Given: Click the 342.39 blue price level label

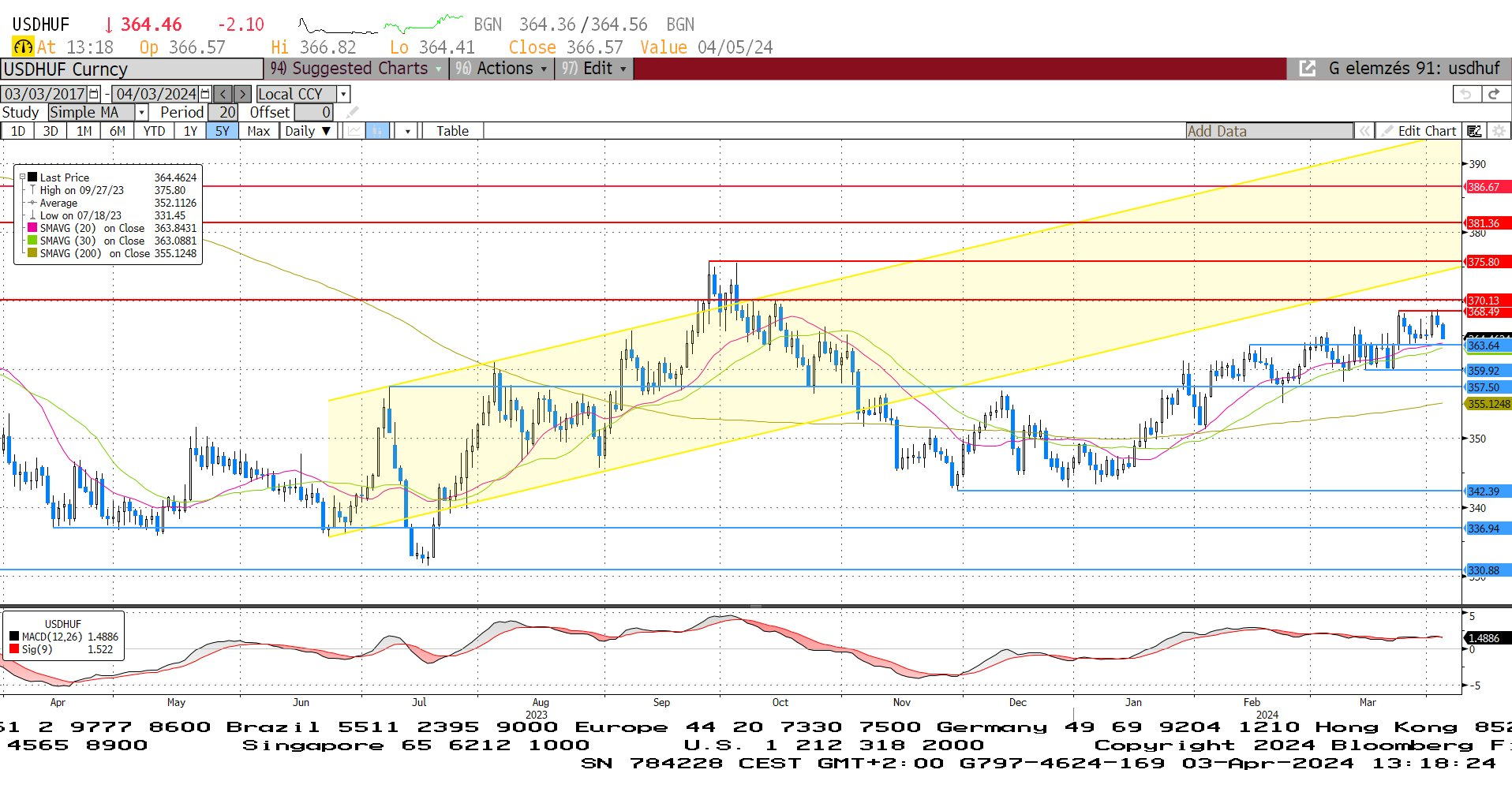Looking at the screenshot, I should [x=1487, y=491].
